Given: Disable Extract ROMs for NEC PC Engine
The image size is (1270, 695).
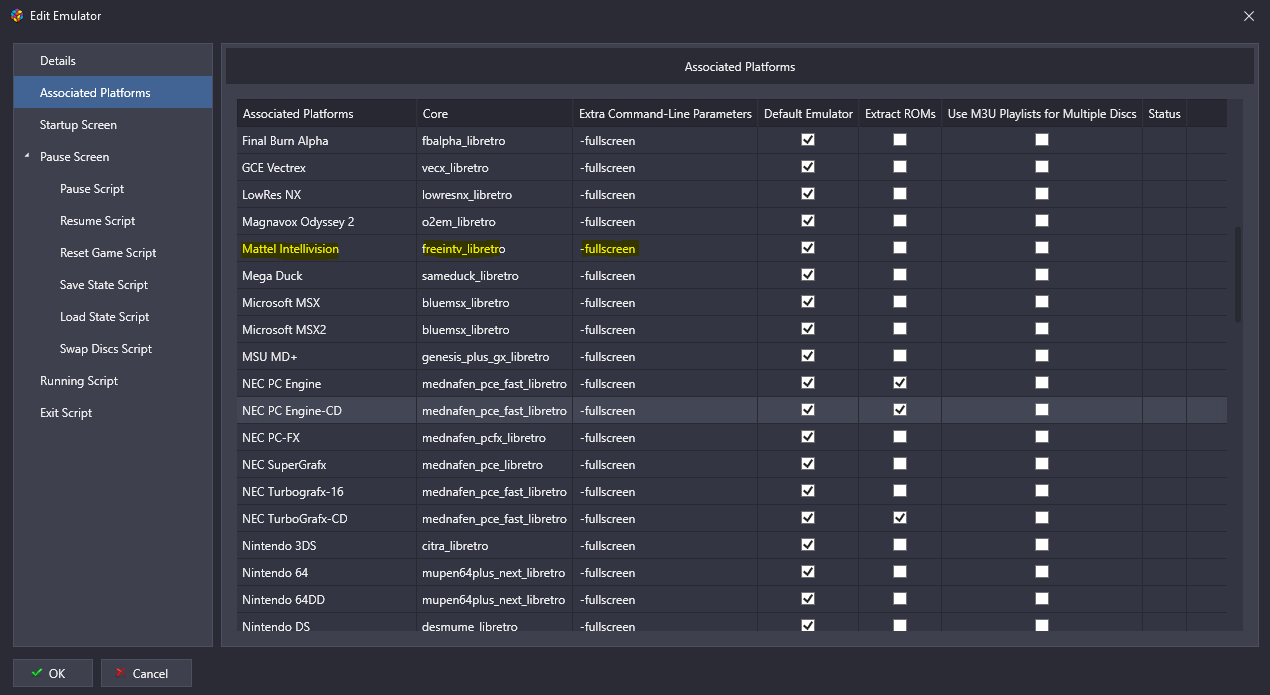Looking at the screenshot, I should click(900, 383).
